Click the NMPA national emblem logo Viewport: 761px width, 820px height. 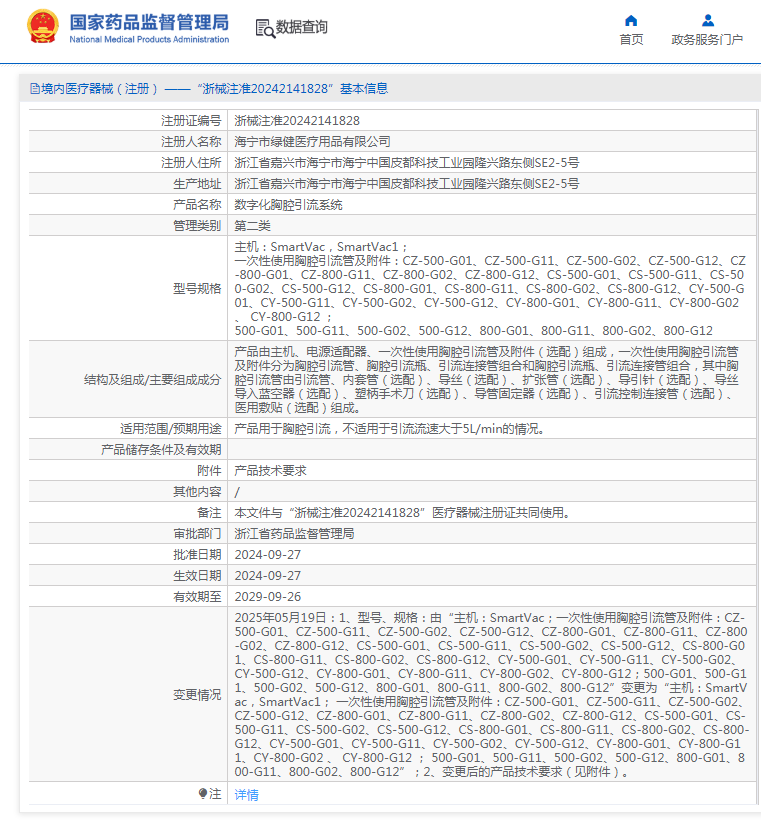[x=42, y=26]
